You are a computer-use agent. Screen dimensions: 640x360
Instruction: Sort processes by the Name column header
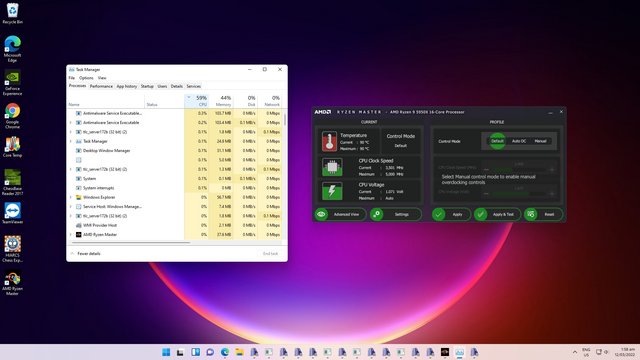click(x=106, y=101)
